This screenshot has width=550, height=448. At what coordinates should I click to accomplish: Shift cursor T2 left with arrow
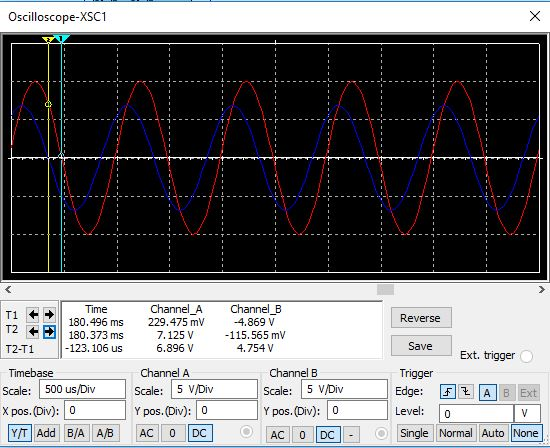pyautogui.click(x=33, y=331)
